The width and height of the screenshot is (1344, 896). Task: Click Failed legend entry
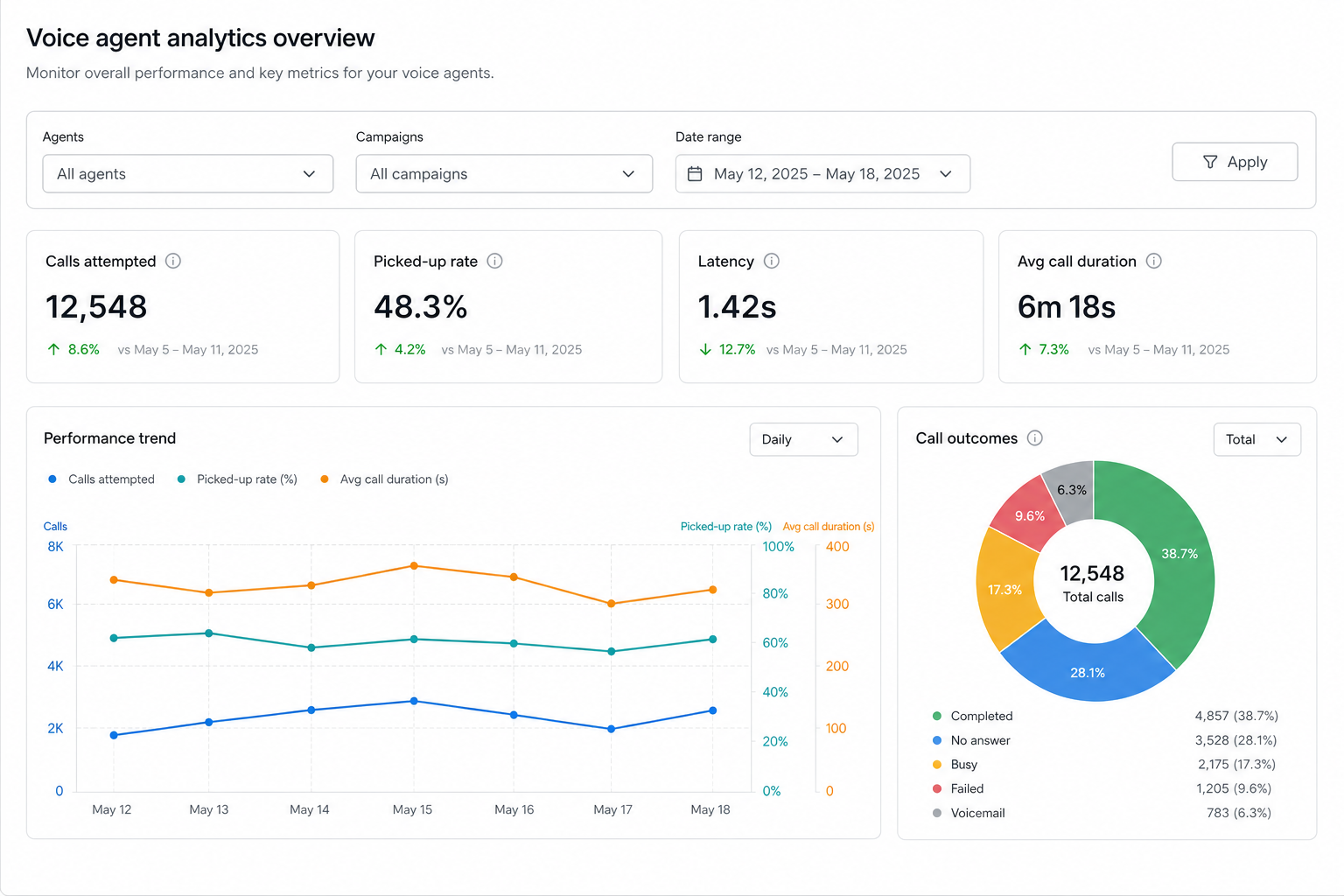pos(958,788)
